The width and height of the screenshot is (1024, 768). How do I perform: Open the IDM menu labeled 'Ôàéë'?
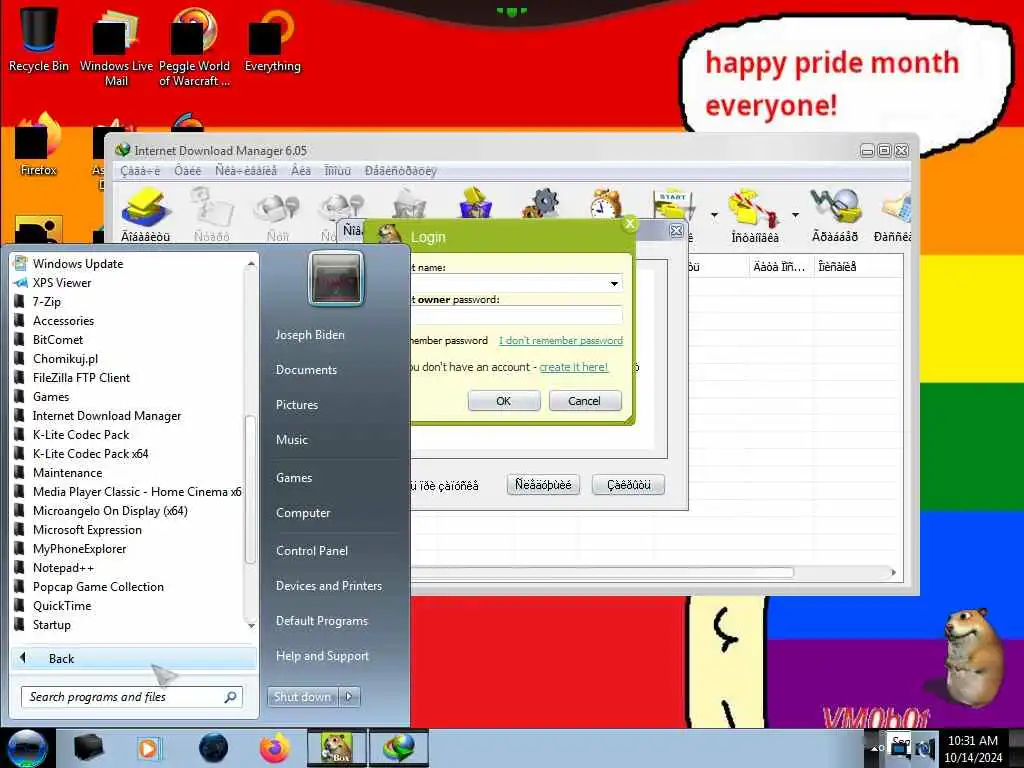pyautogui.click(x=187, y=170)
